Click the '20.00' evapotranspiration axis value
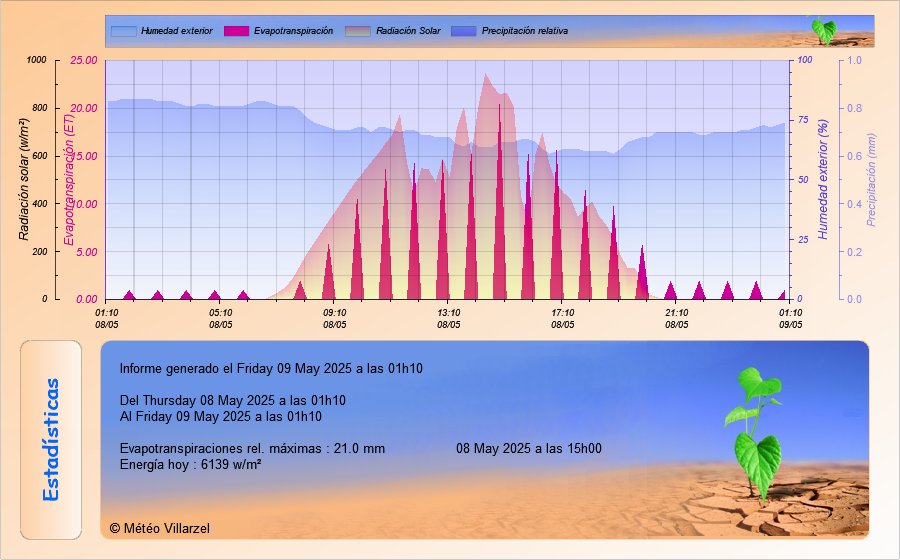The height and width of the screenshot is (560, 900). tap(84, 108)
